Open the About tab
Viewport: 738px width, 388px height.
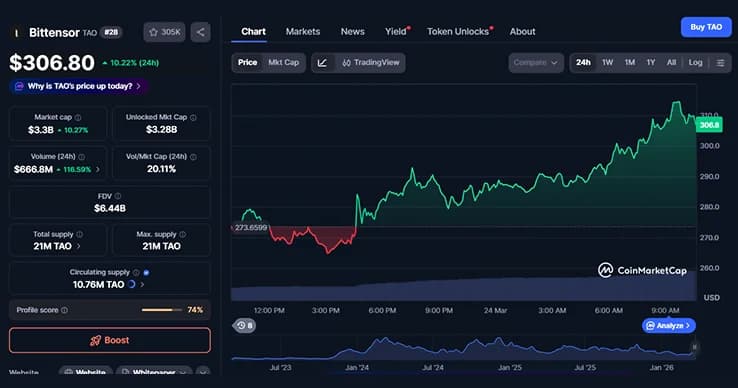[522, 32]
